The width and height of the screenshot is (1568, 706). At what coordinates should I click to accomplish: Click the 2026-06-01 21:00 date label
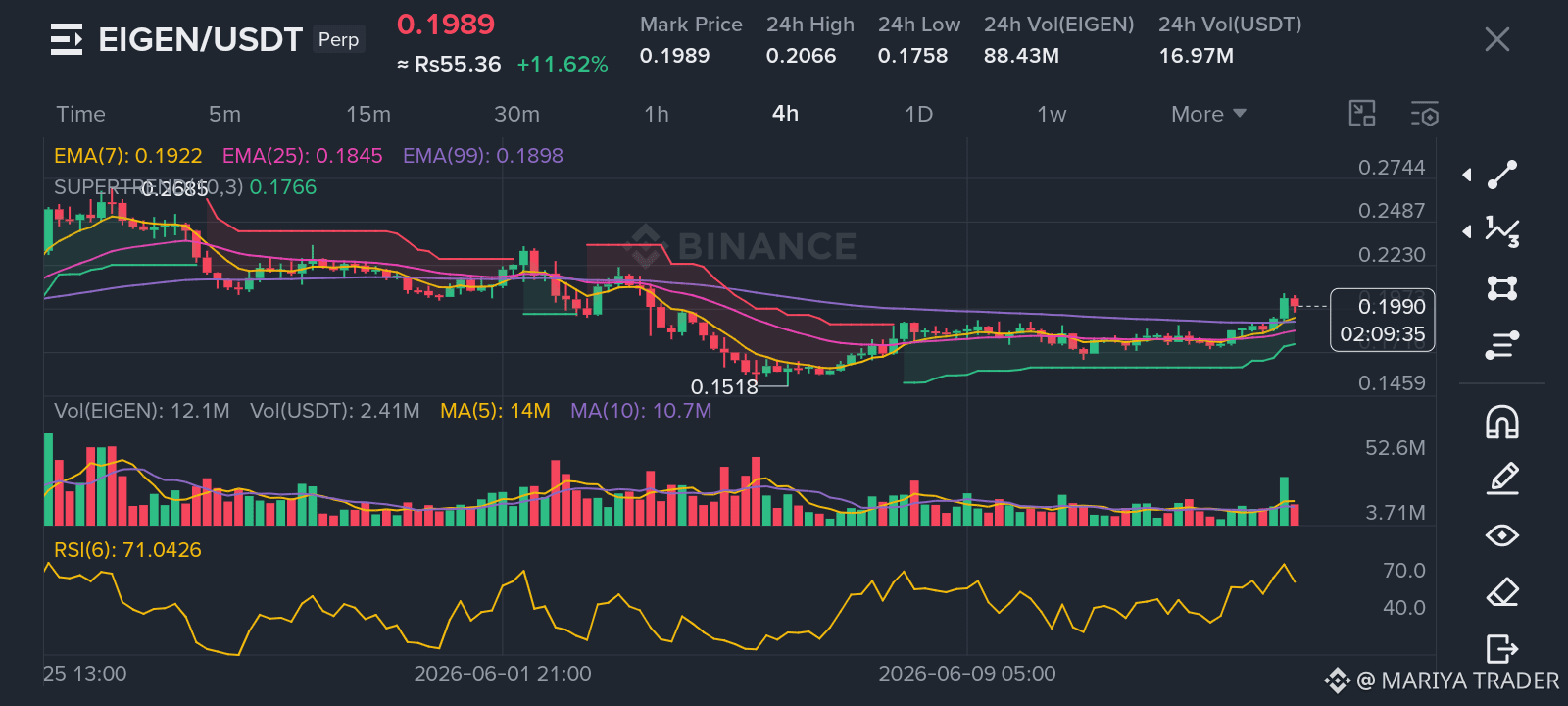503,674
